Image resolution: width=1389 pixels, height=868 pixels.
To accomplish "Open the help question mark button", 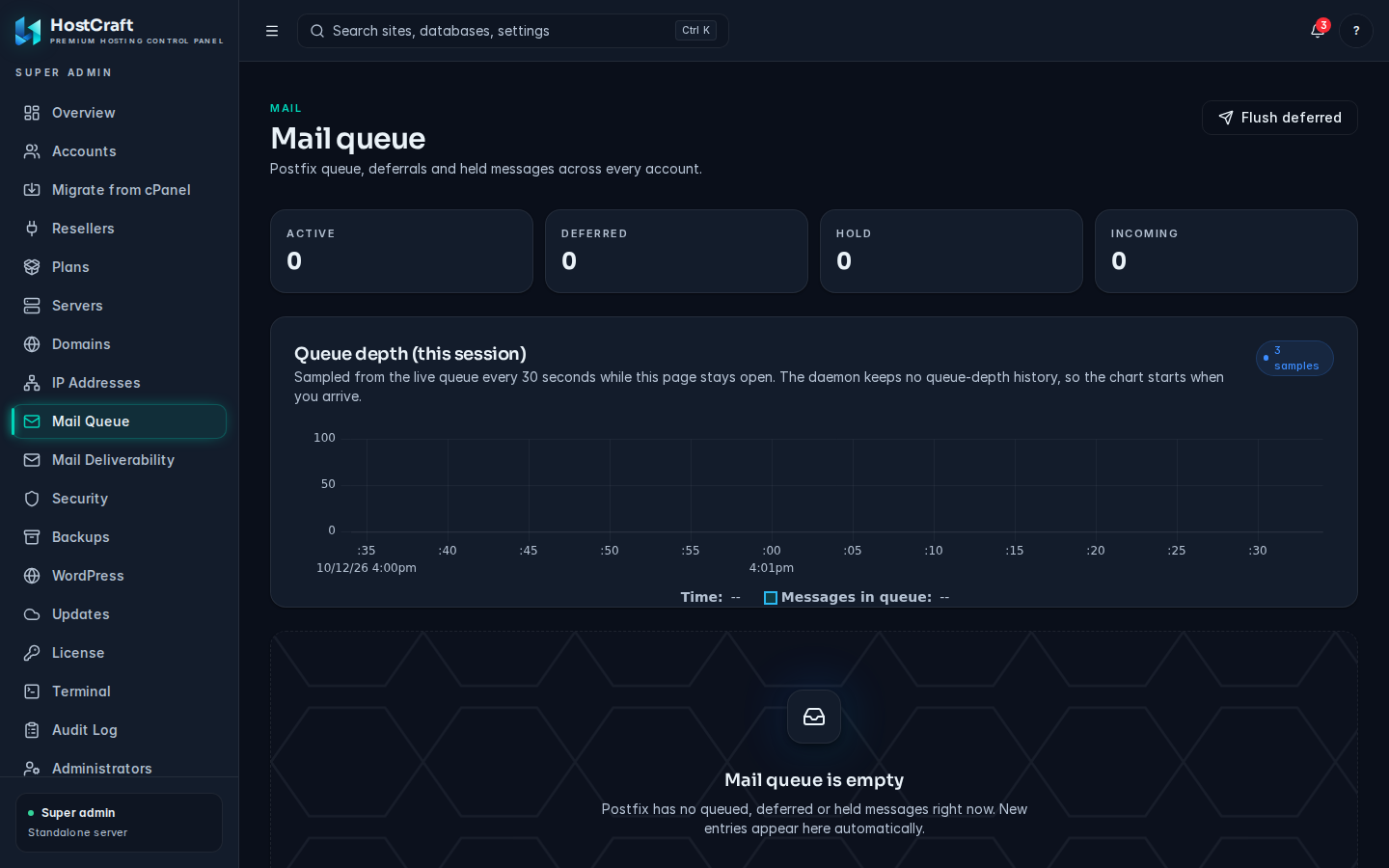I will 1356,31.
